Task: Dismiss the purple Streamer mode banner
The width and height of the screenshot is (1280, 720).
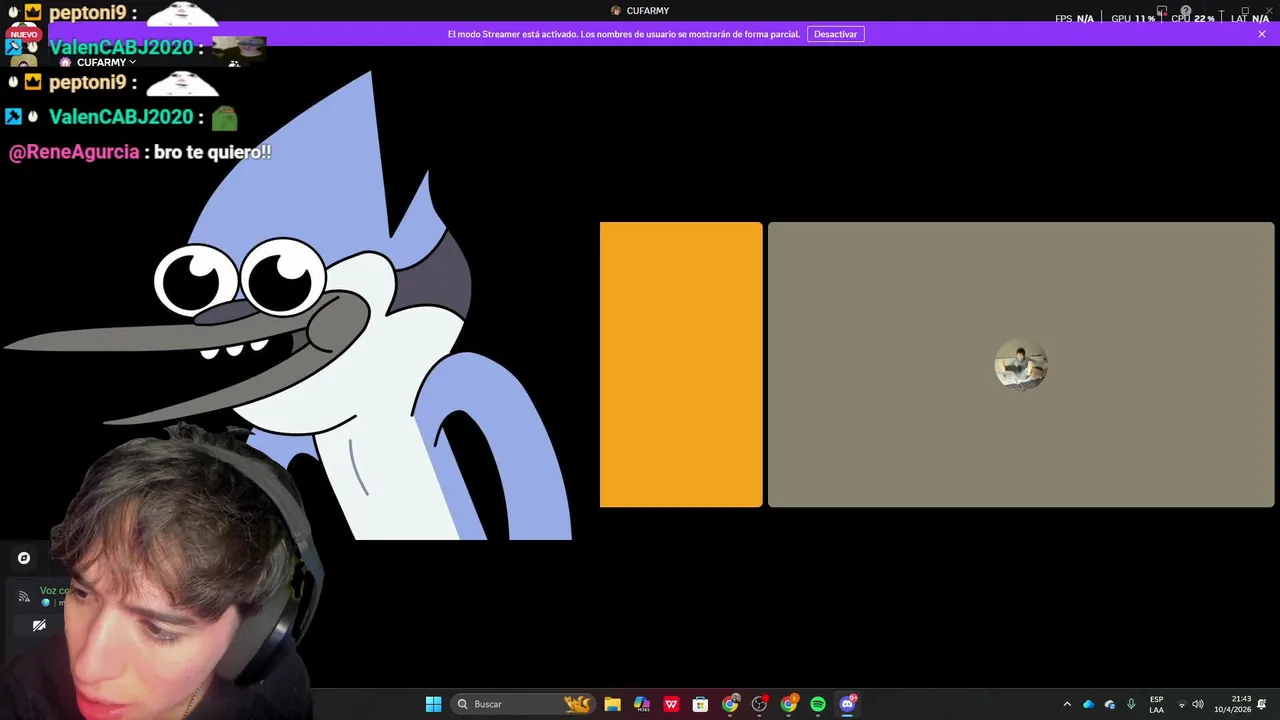Action: point(1262,34)
